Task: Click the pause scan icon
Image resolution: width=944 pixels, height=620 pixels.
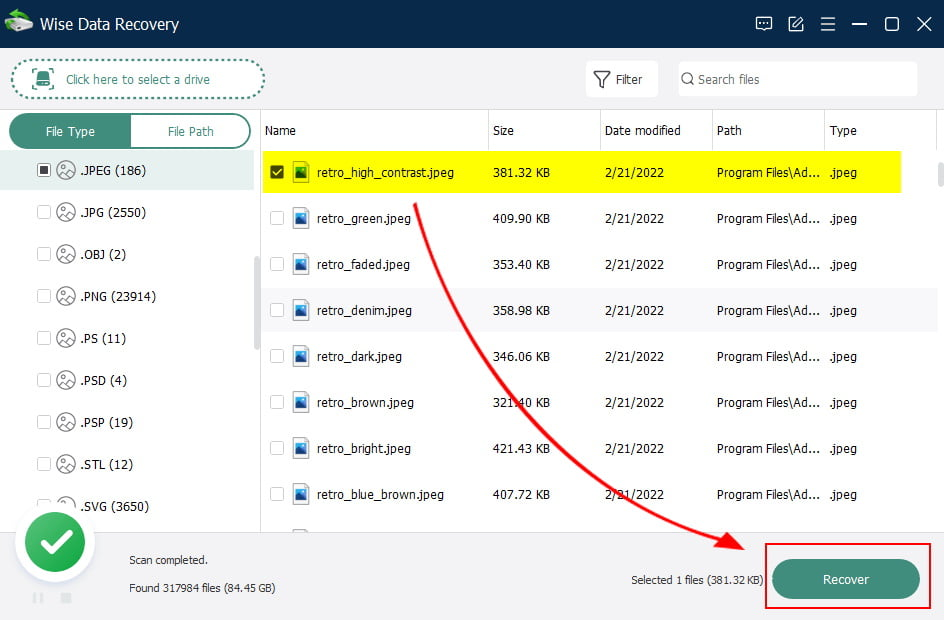Action: pyautogui.click(x=38, y=598)
